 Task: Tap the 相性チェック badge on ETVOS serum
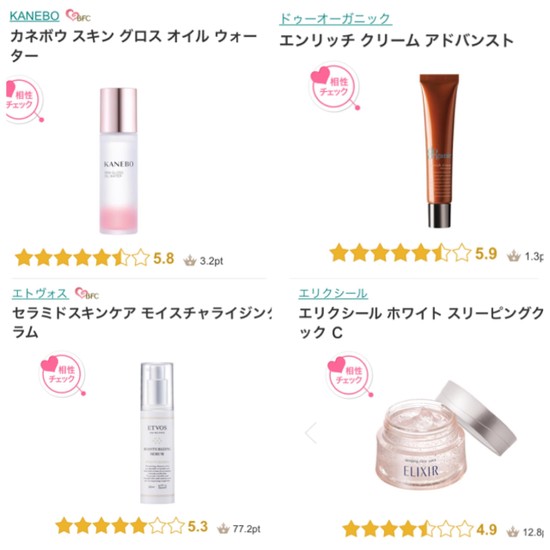click(62, 374)
